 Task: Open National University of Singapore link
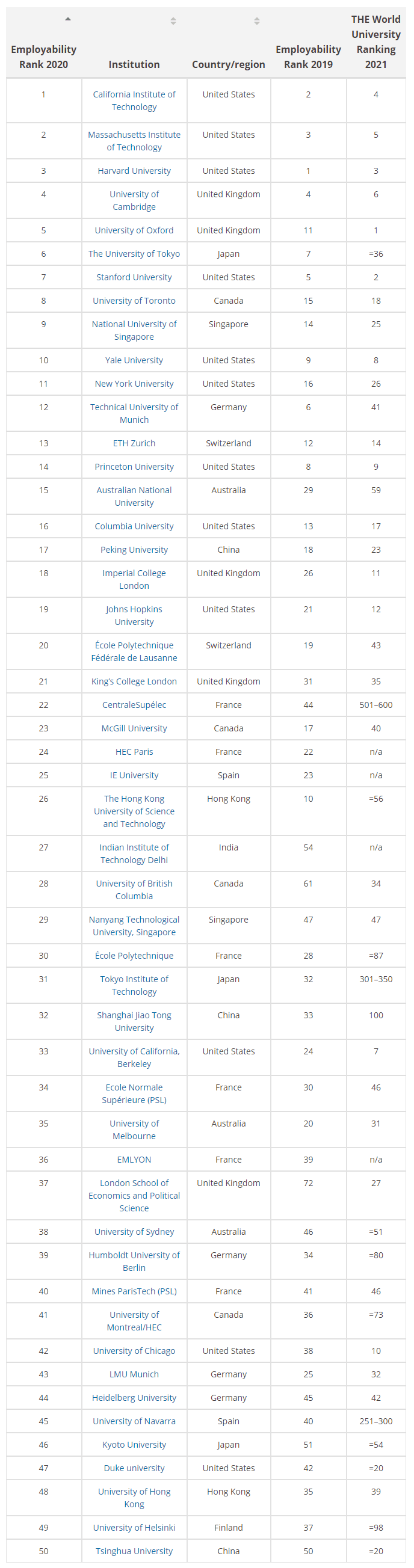[134, 330]
